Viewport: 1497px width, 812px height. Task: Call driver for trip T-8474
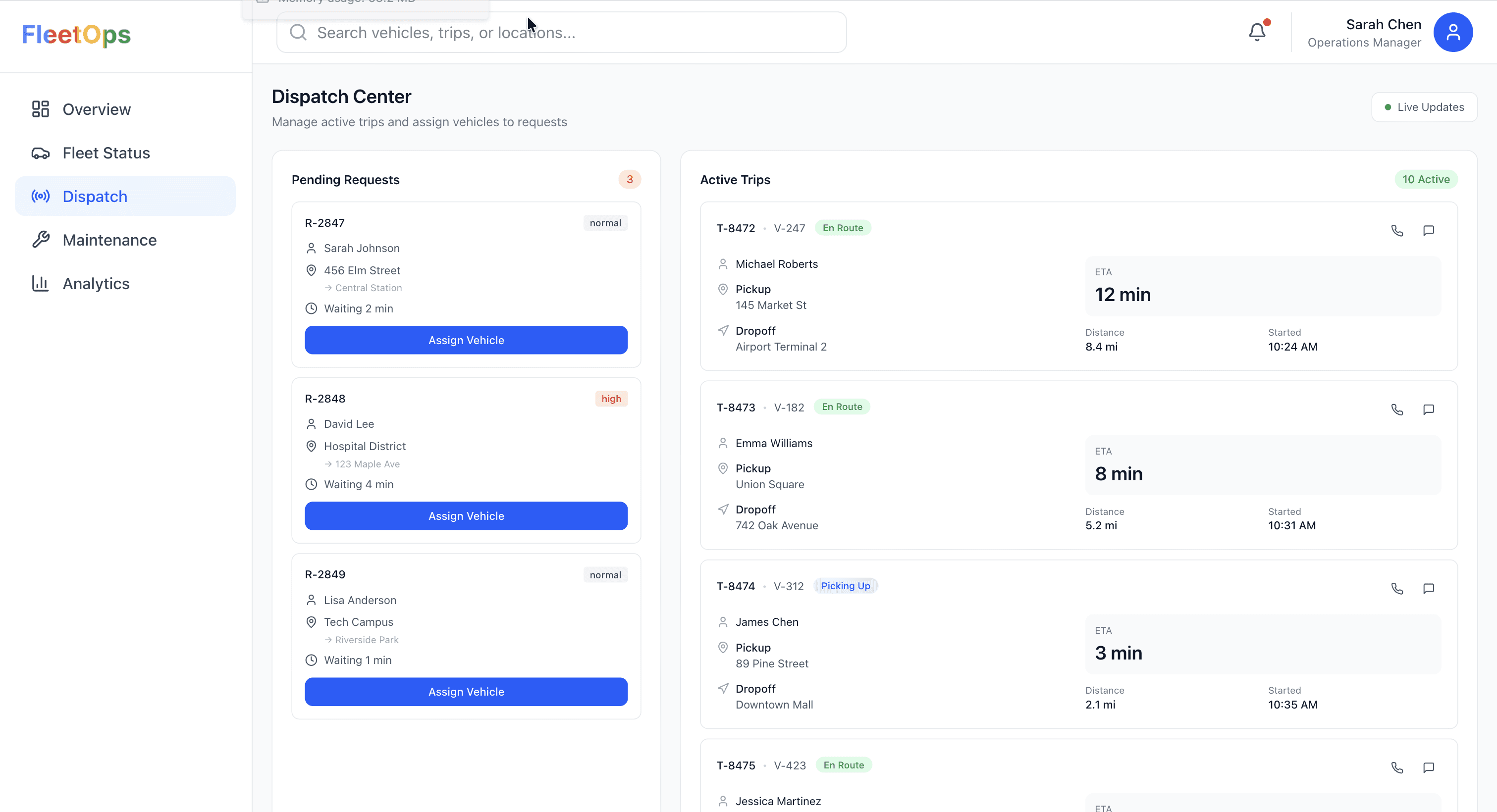click(x=1397, y=588)
